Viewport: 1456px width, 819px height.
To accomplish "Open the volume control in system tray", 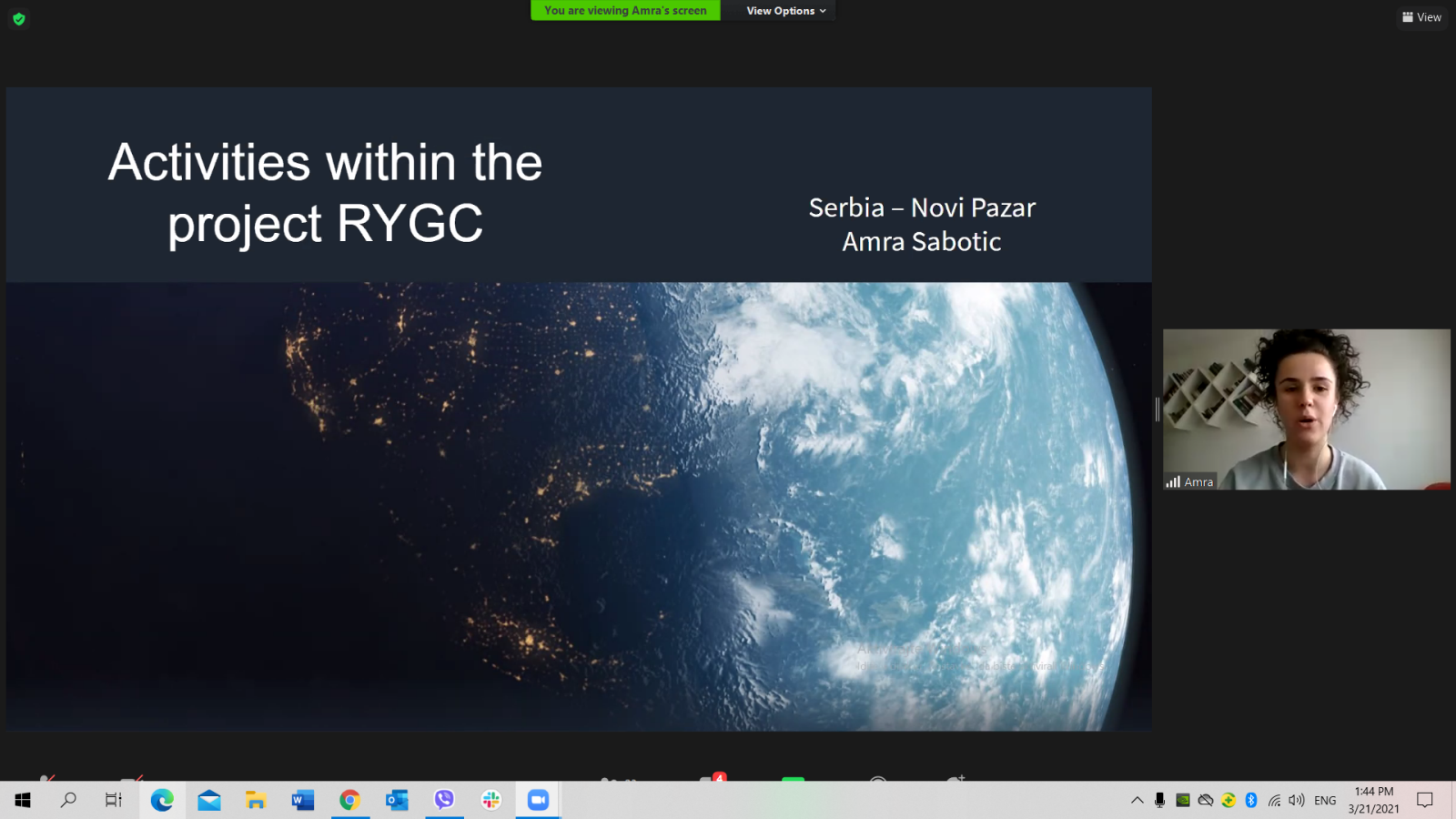I will (1296, 801).
